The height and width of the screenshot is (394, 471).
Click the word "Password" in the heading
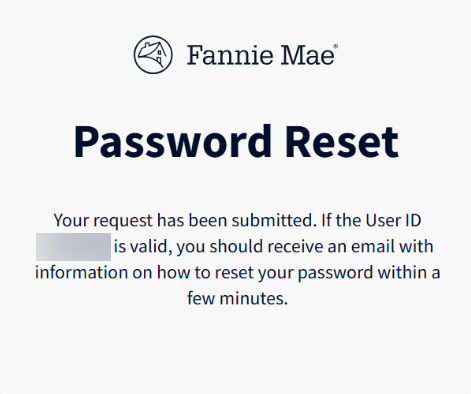coord(173,141)
